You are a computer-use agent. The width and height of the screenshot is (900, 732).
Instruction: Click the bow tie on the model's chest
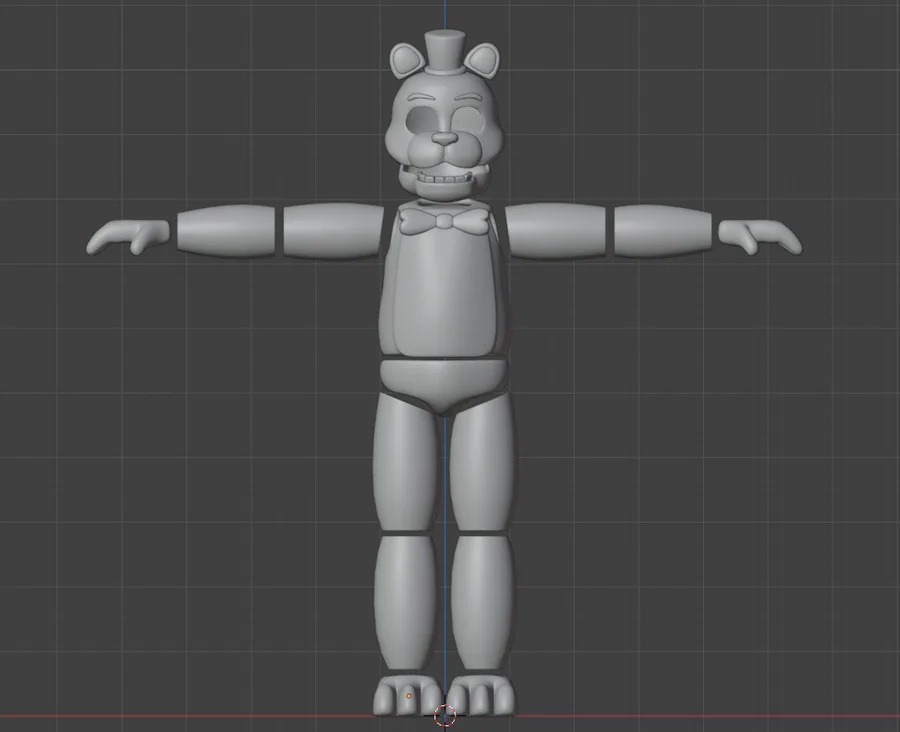(x=444, y=221)
